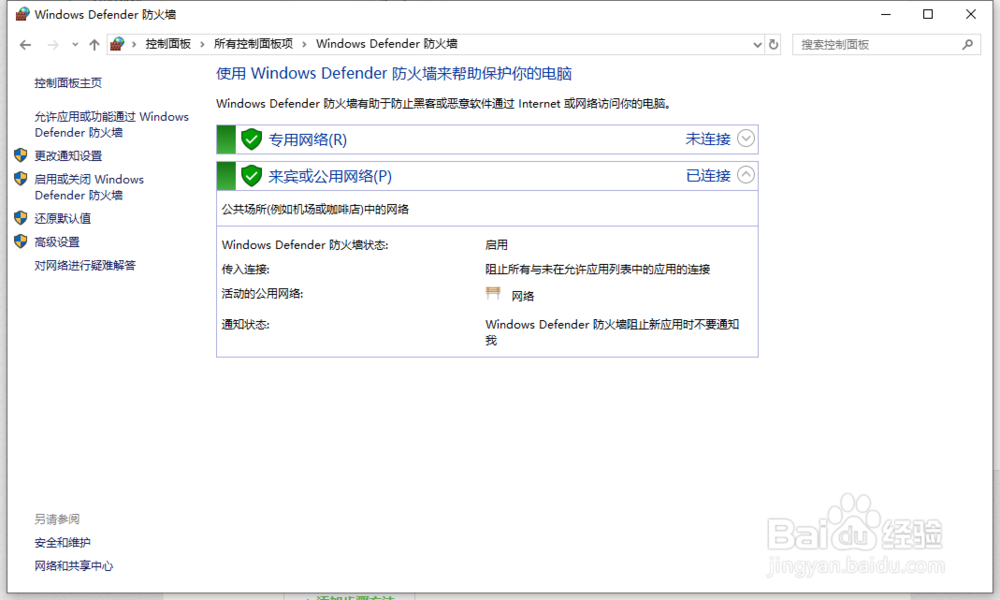
Task: Click 控制面板 in the breadcrumb bar
Action: (168, 44)
